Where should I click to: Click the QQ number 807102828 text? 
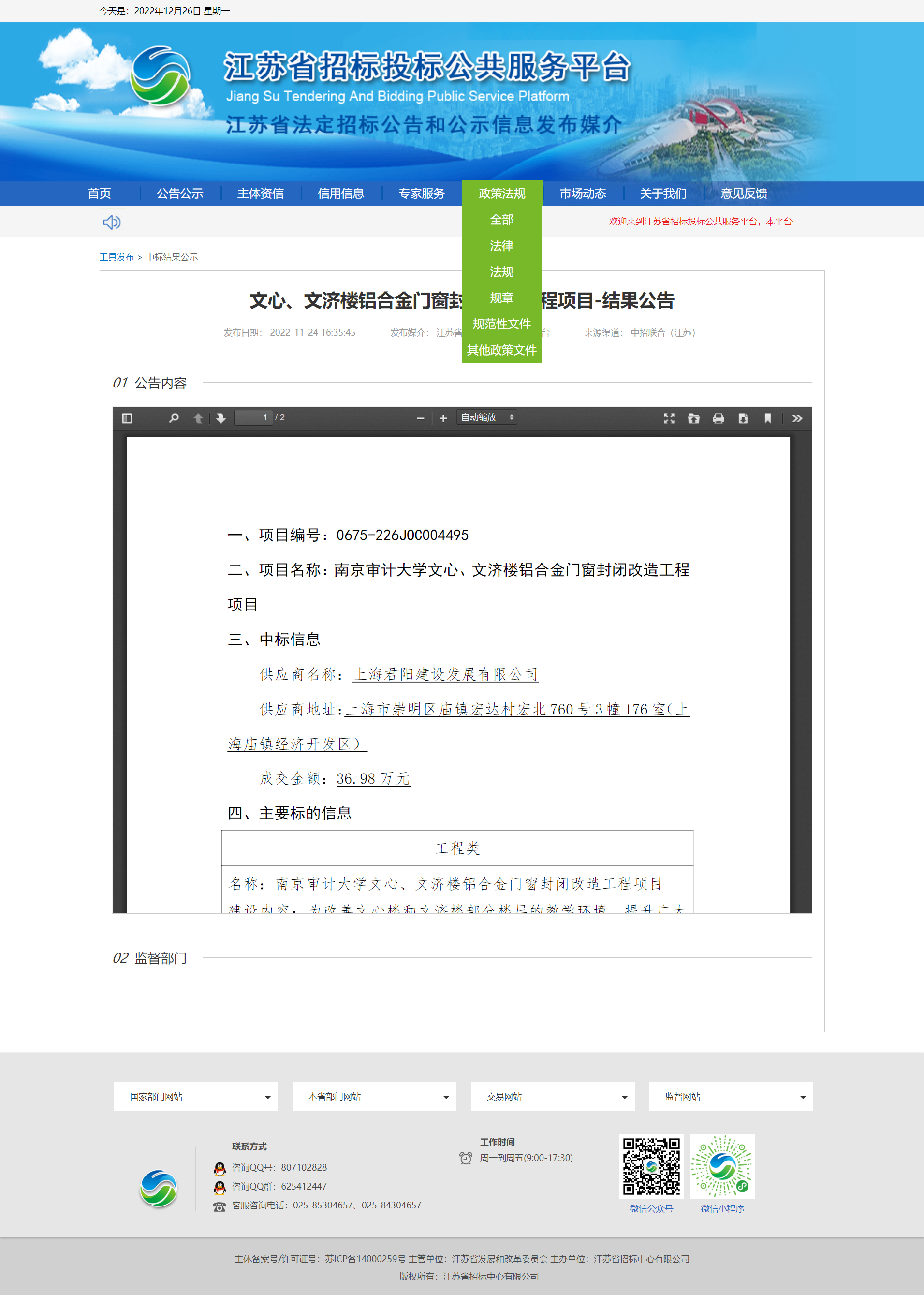tap(304, 1167)
